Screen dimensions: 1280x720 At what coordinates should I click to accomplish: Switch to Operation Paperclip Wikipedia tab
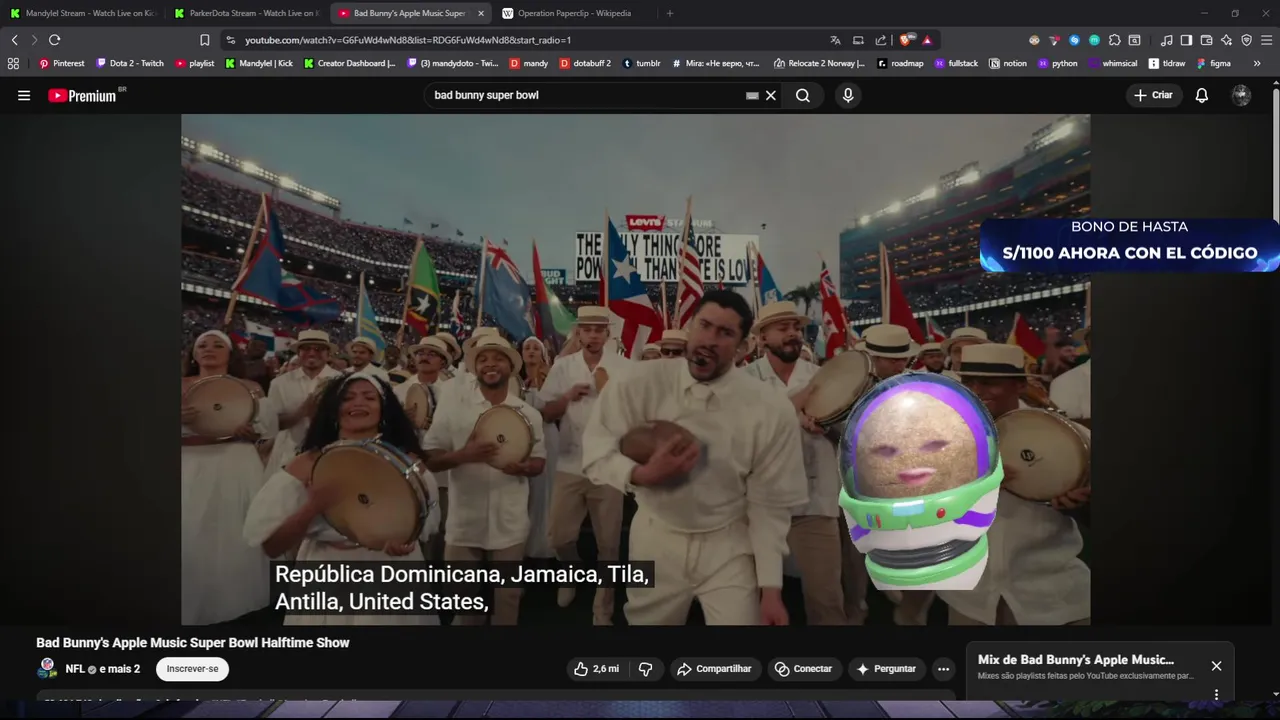(574, 13)
